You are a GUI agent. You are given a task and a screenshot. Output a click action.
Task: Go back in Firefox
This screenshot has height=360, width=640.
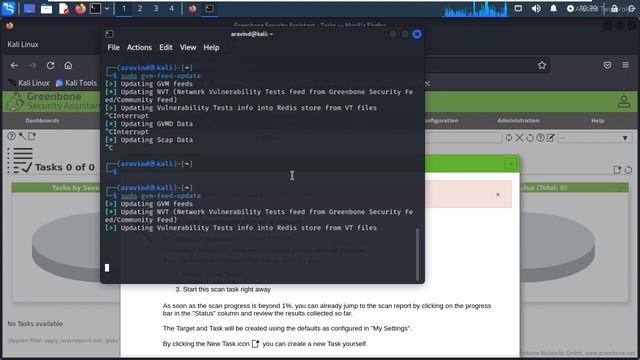pos(15,65)
